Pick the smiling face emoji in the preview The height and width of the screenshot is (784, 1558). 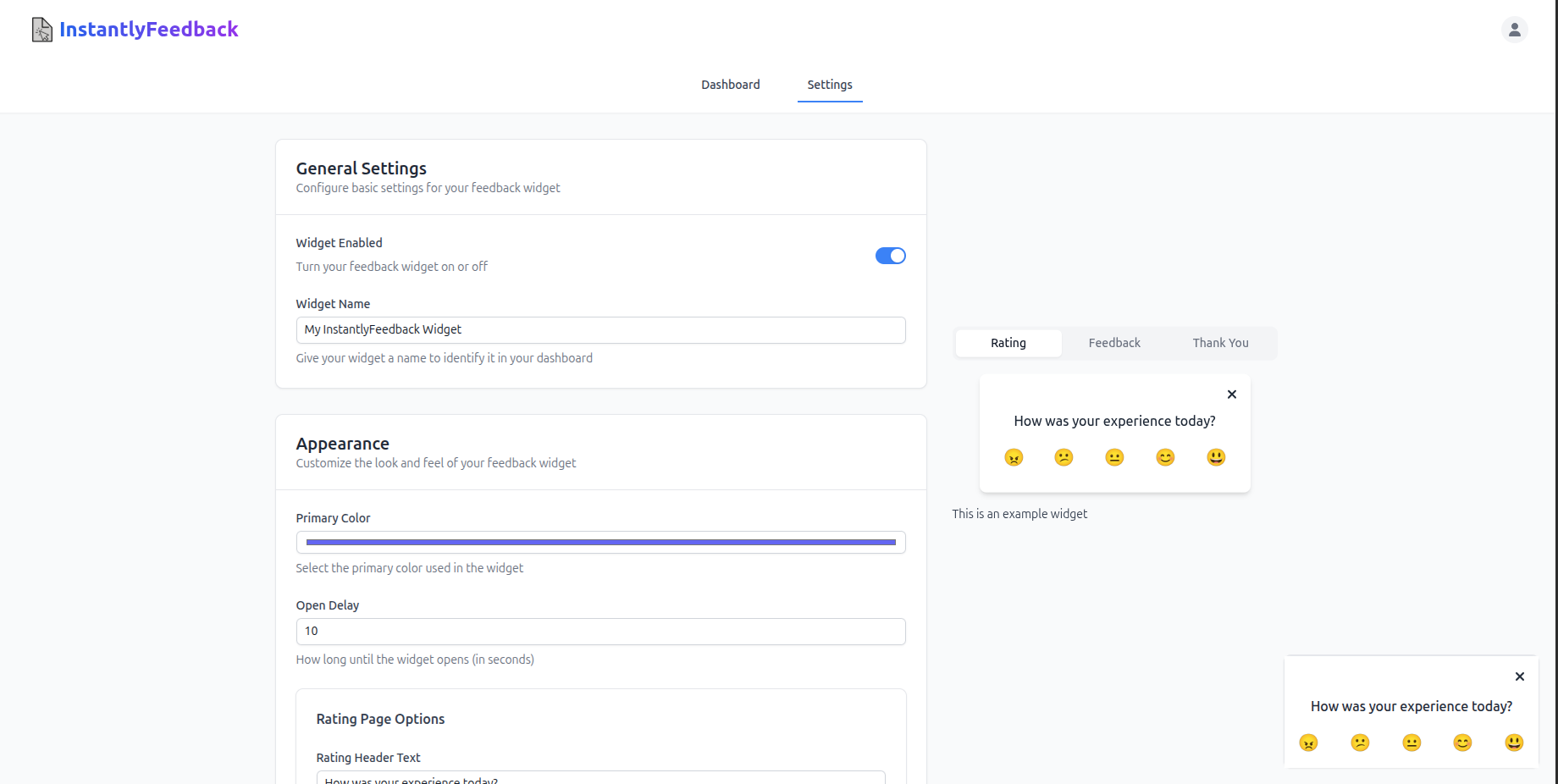1165,457
